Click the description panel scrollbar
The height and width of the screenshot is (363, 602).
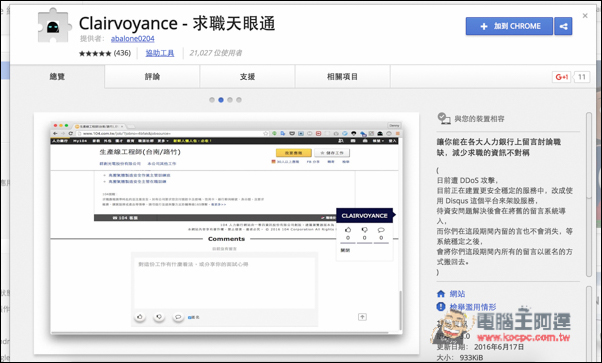tap(589, 194)
